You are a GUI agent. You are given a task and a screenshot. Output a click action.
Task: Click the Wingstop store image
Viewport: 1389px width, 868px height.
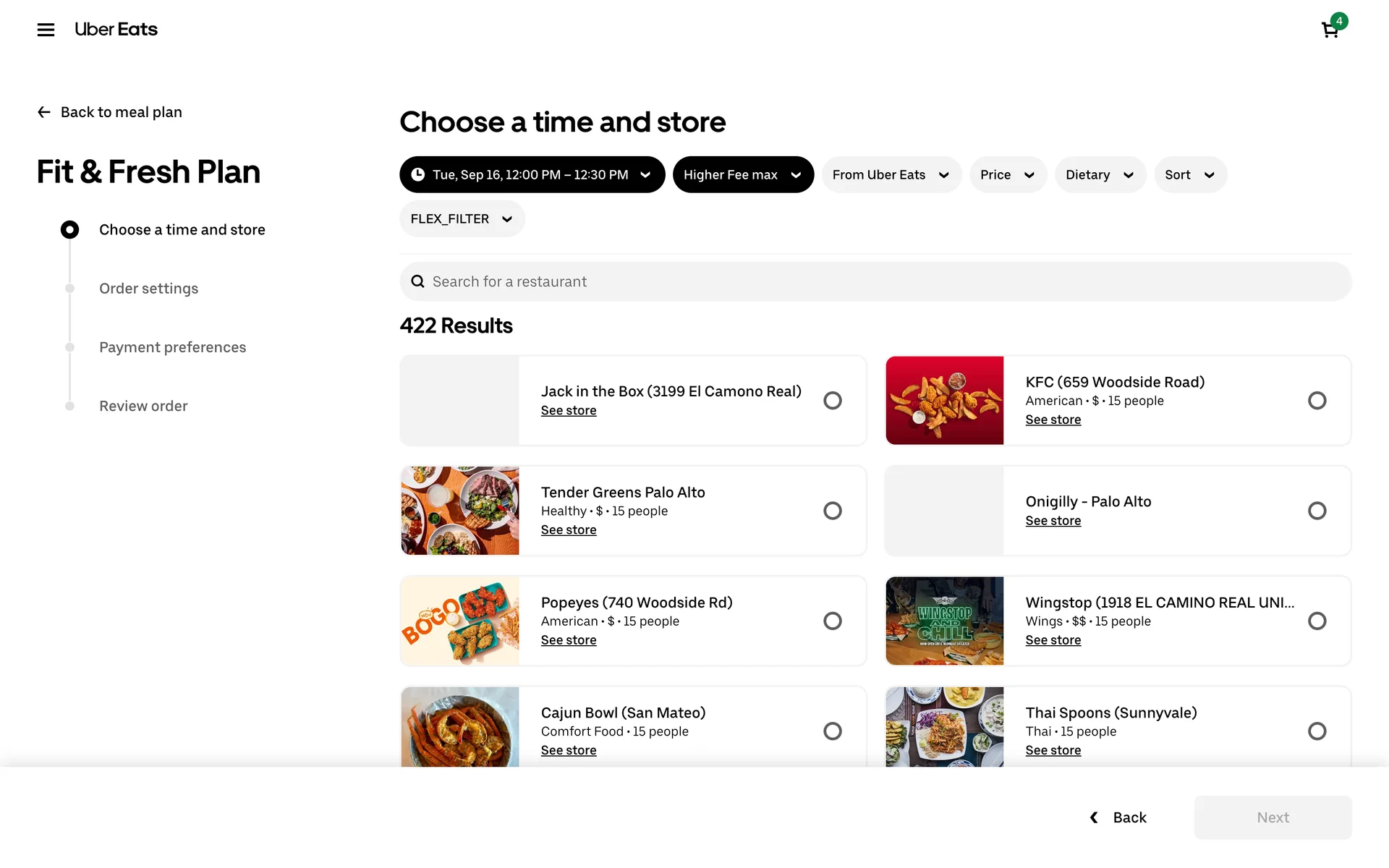944,621
